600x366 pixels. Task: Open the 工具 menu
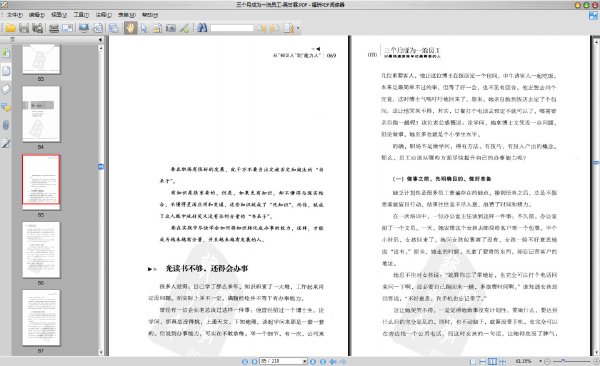[81, 15]
